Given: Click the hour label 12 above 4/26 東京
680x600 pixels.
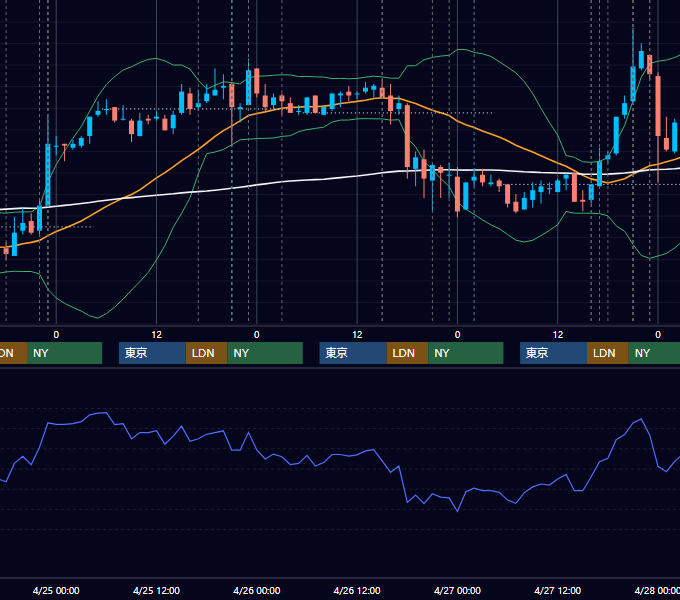Looking at the screenshot, I should 357,335.
